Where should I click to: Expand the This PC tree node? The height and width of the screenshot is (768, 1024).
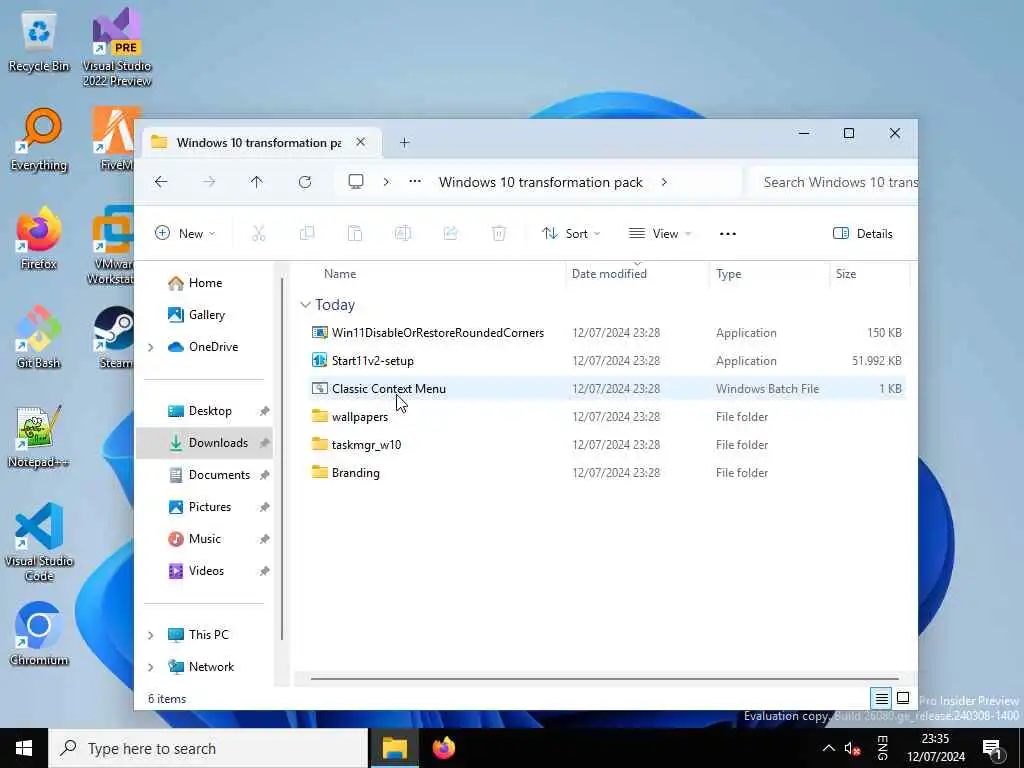[151, 635]
